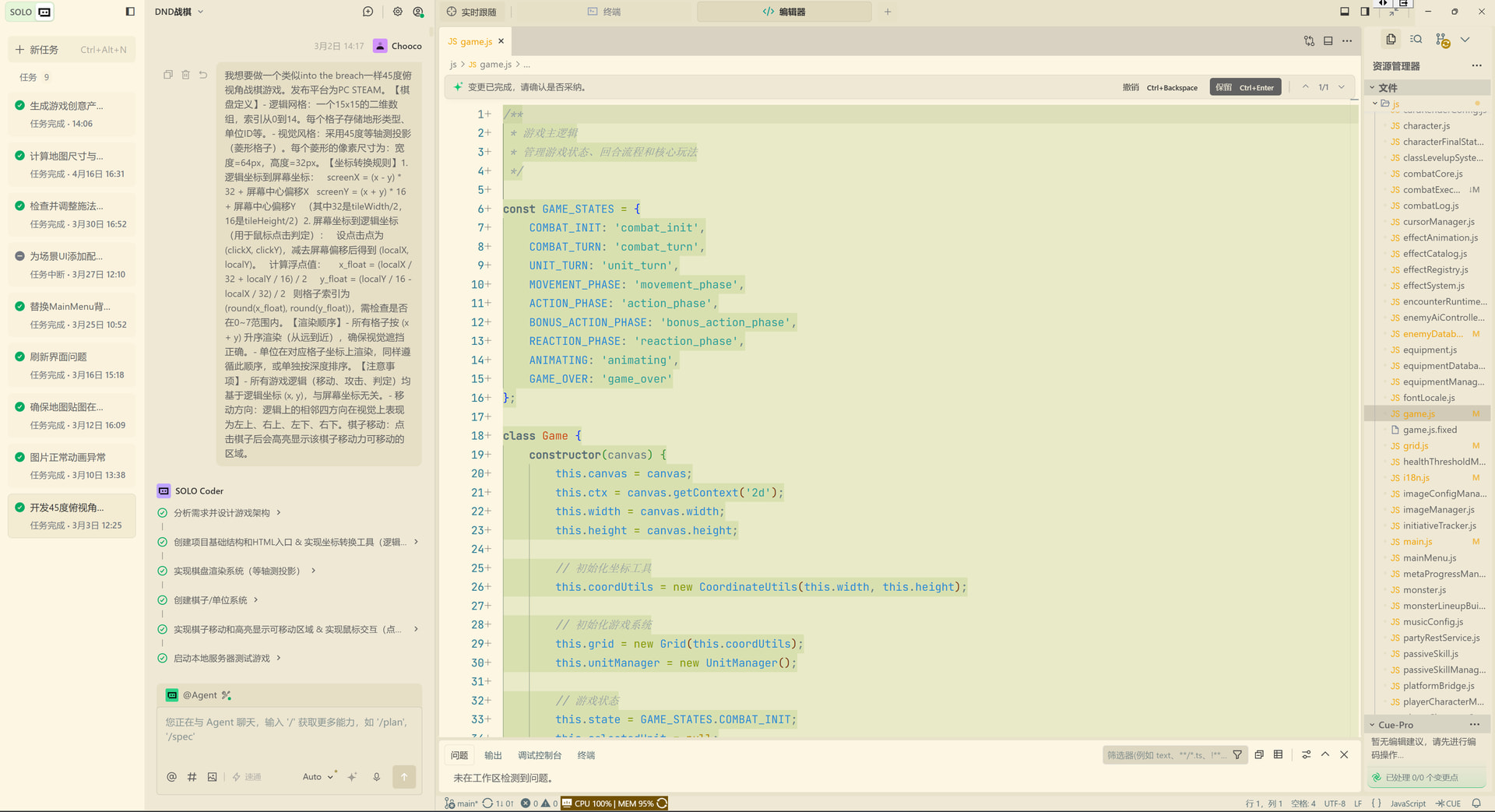Image resolution: width=1495 pixels, height=812 pixels.
Task: Toggle the left sidebar panel icon
Action: tap(130, 12)
